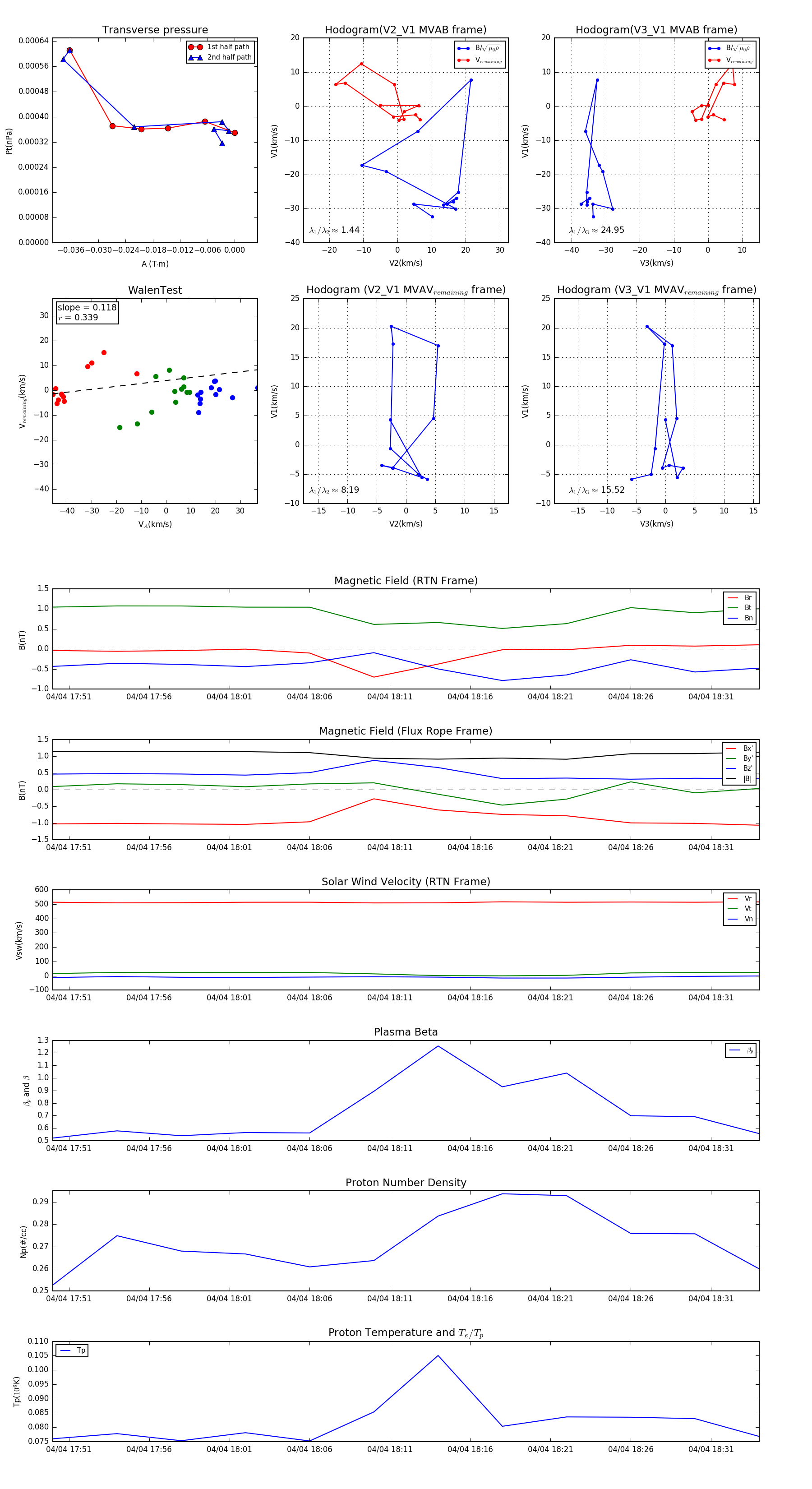This screenshot has height=1489, width=812.
Task: Click the 'Pt(nPa)' axis label
Action: pos(9,141)
